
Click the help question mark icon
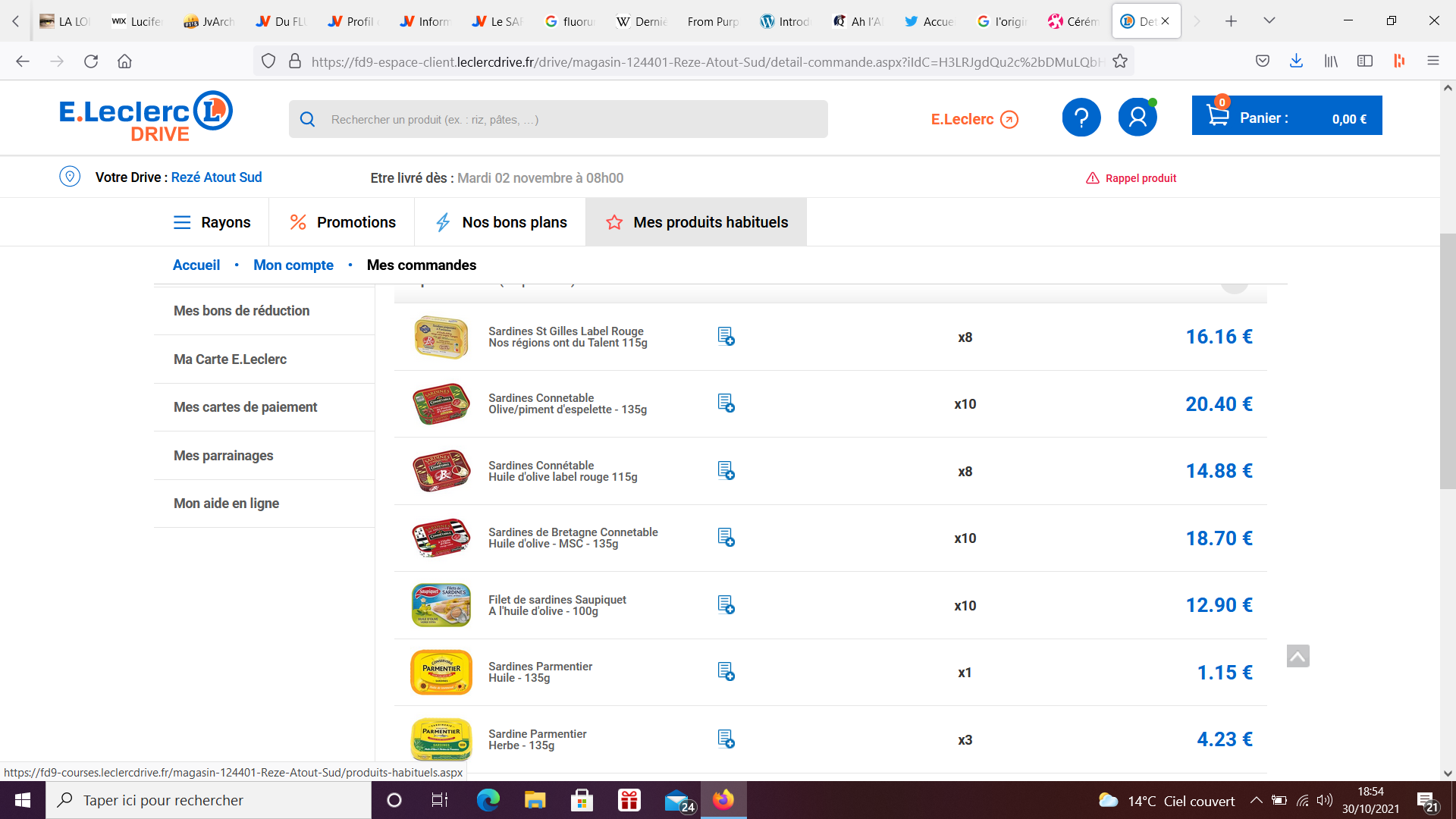(1081, 118)
